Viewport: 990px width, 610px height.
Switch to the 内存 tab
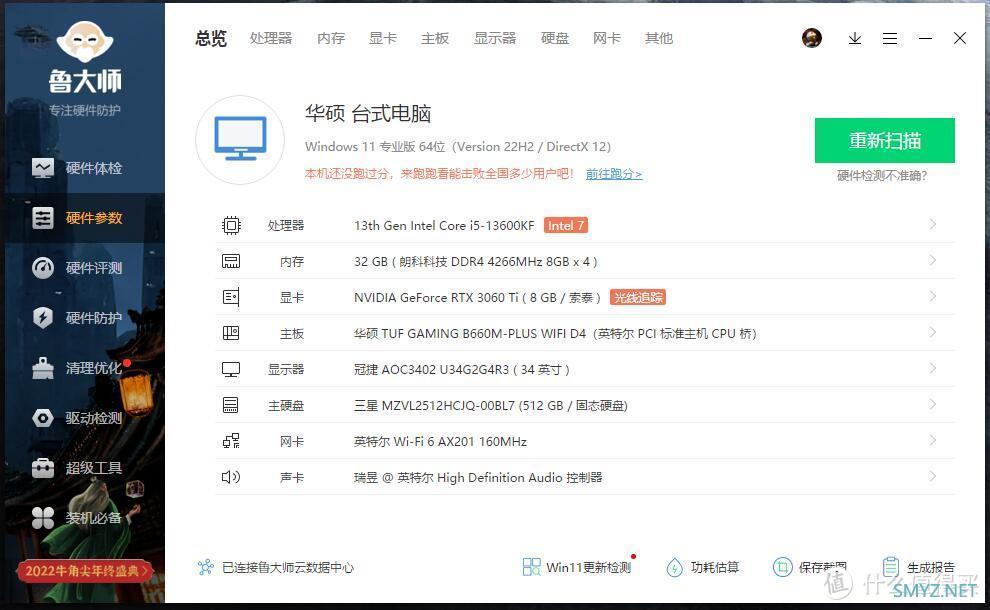pos(331,39)
